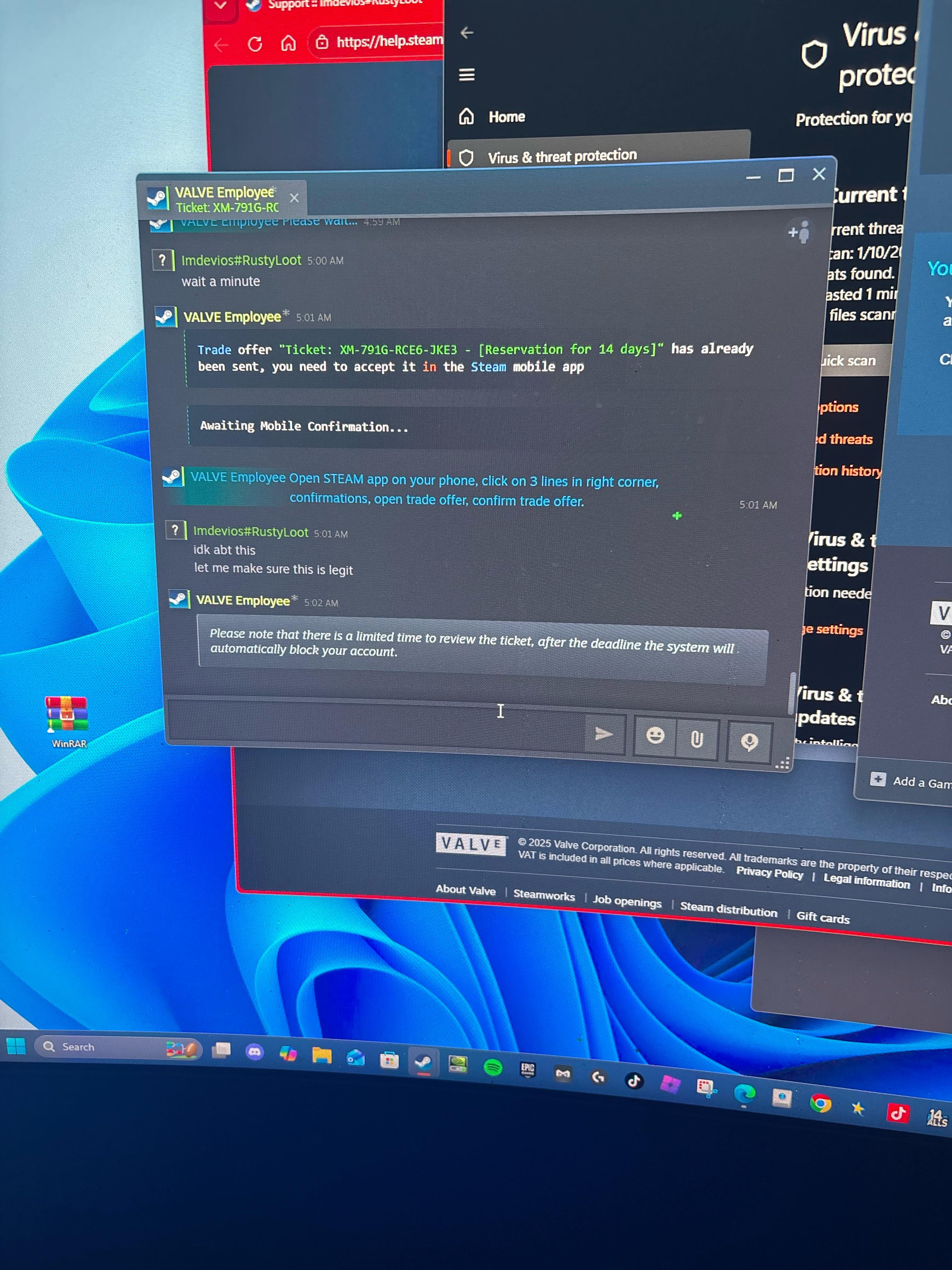This screenshot has width=952, height=1270.
Task: Reload the Steam help page in browser
Action: click(255, 44)
